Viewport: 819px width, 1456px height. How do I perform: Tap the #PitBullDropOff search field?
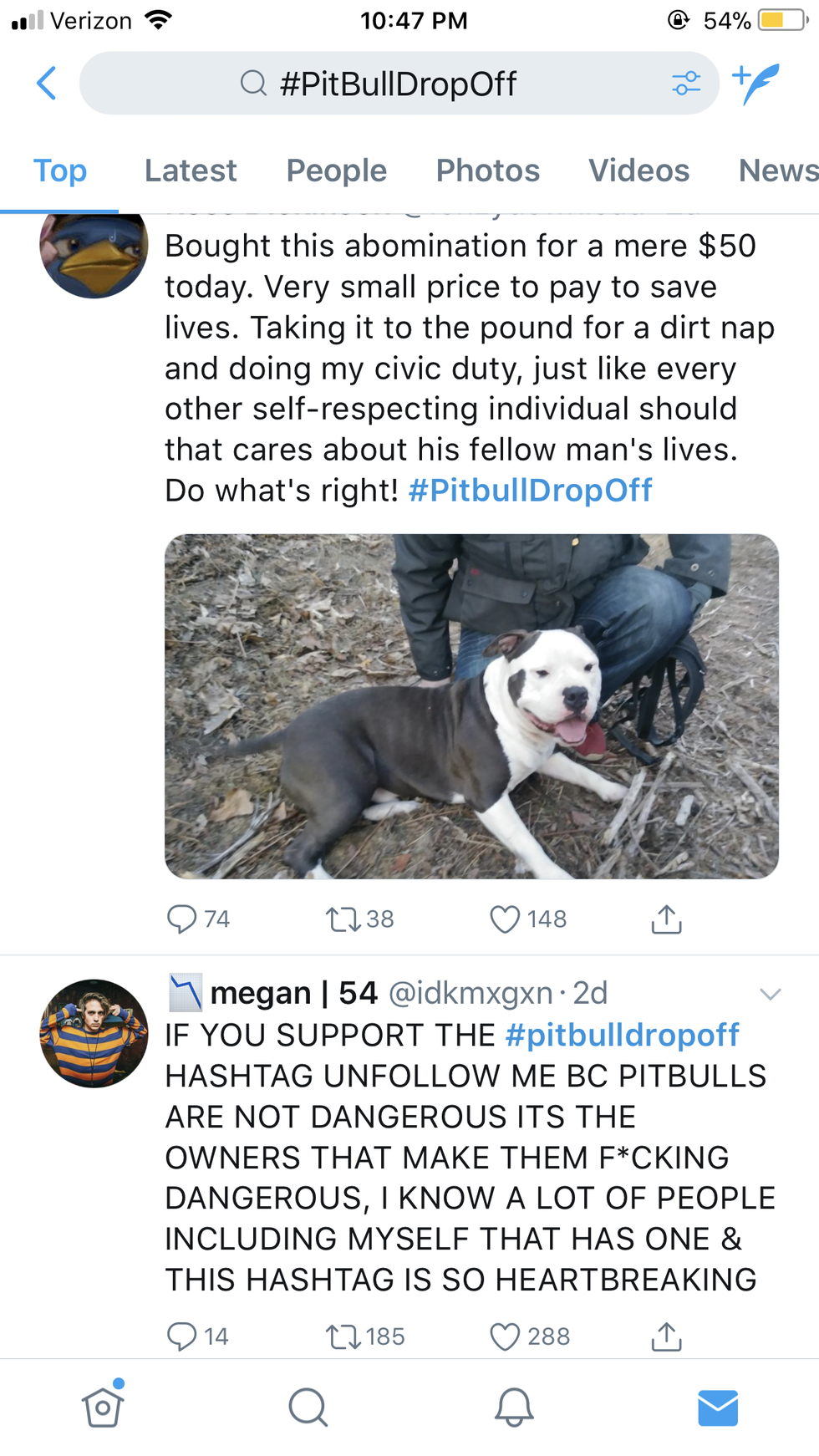click(x=399, y=84)
